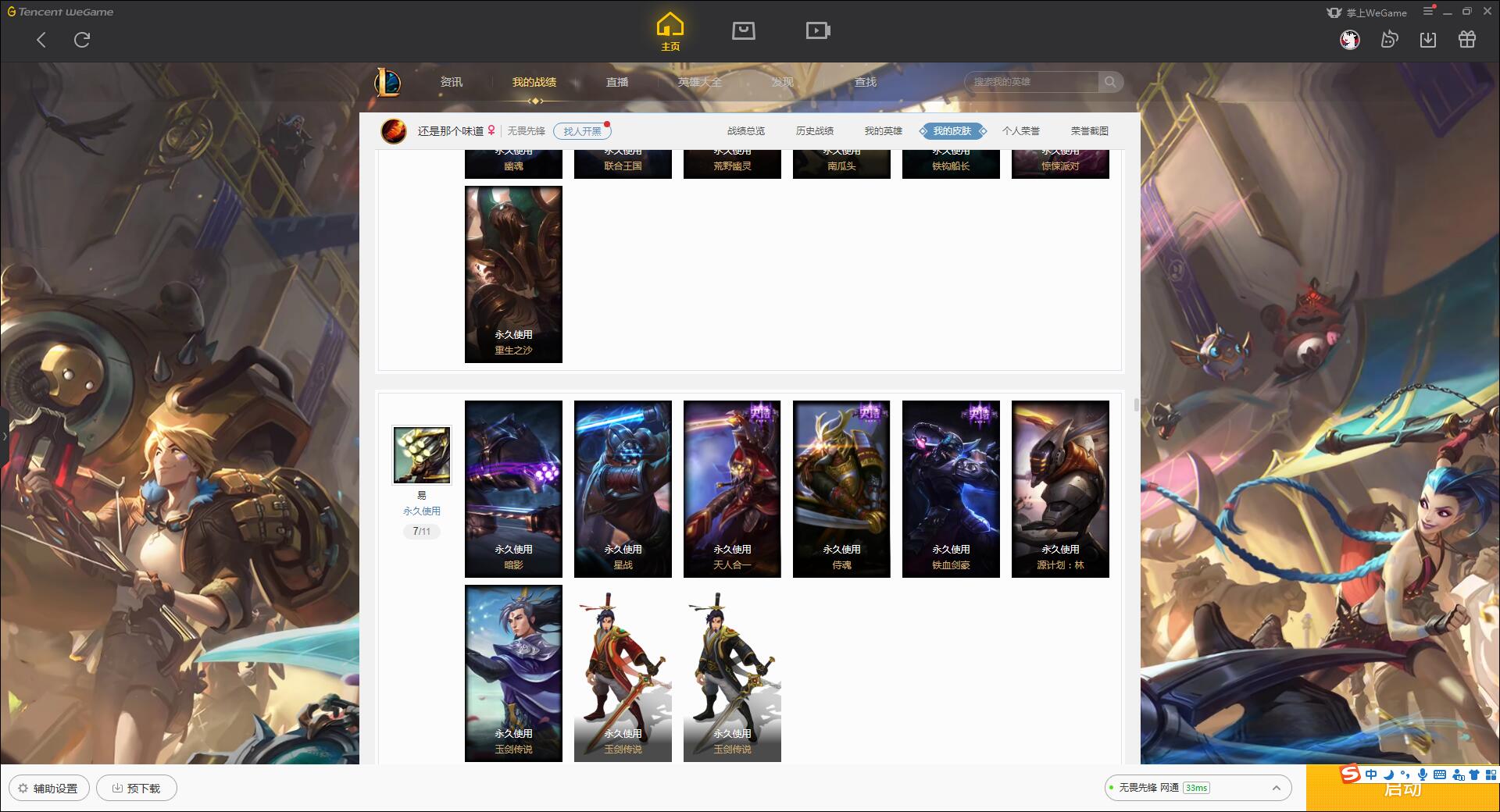Viewport: 1500px width, 812px height.
Task: Open the 重生之沙 skin card
Action: tap(513, 274)
